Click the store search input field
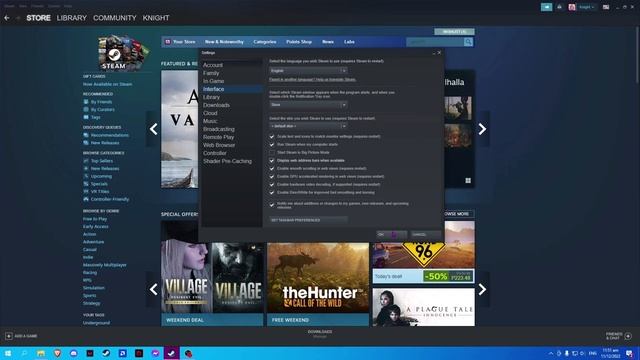 tap(435, 42)
